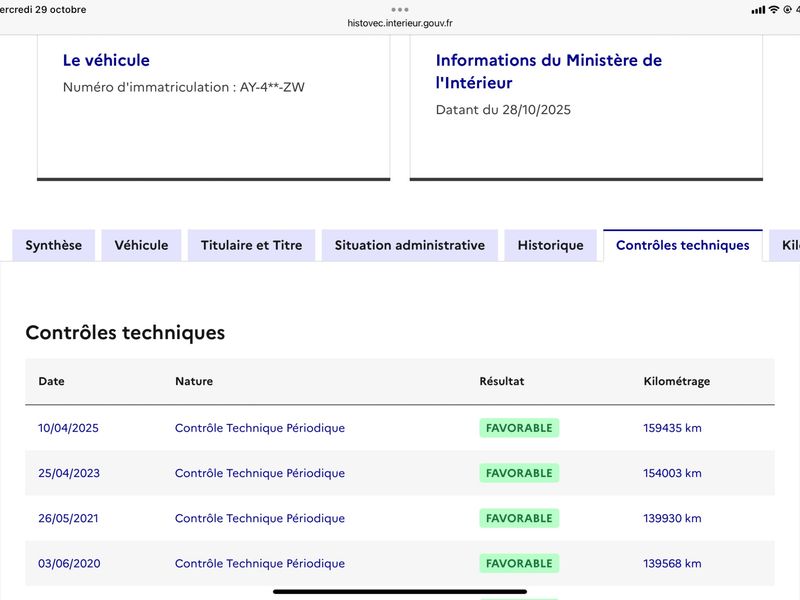Image resolution: width=800 pixels, height=600 pixels.
Task: Open the partially visible Kilométrage tab
Action: pos(785,245)
